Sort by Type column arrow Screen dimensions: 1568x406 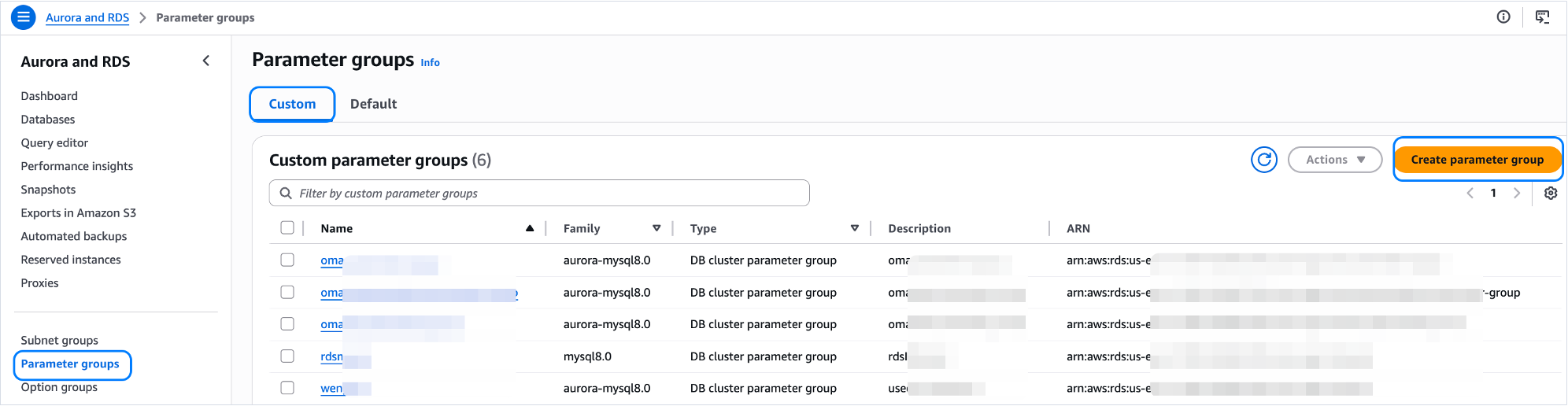[x=854, y=228]
